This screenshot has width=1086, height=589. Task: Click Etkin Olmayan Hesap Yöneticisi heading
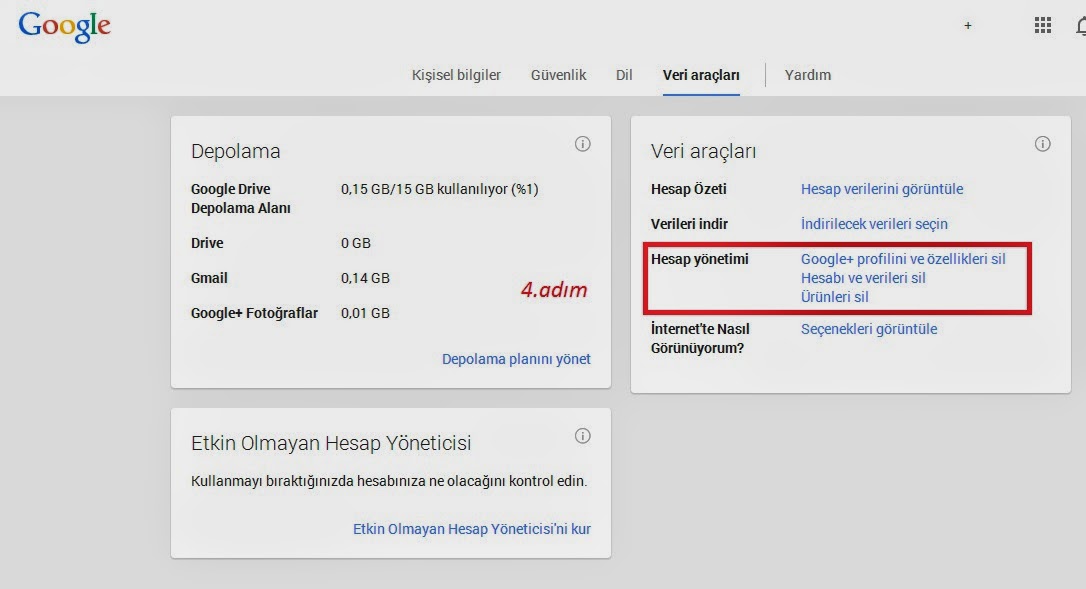(x=331, y=443)
